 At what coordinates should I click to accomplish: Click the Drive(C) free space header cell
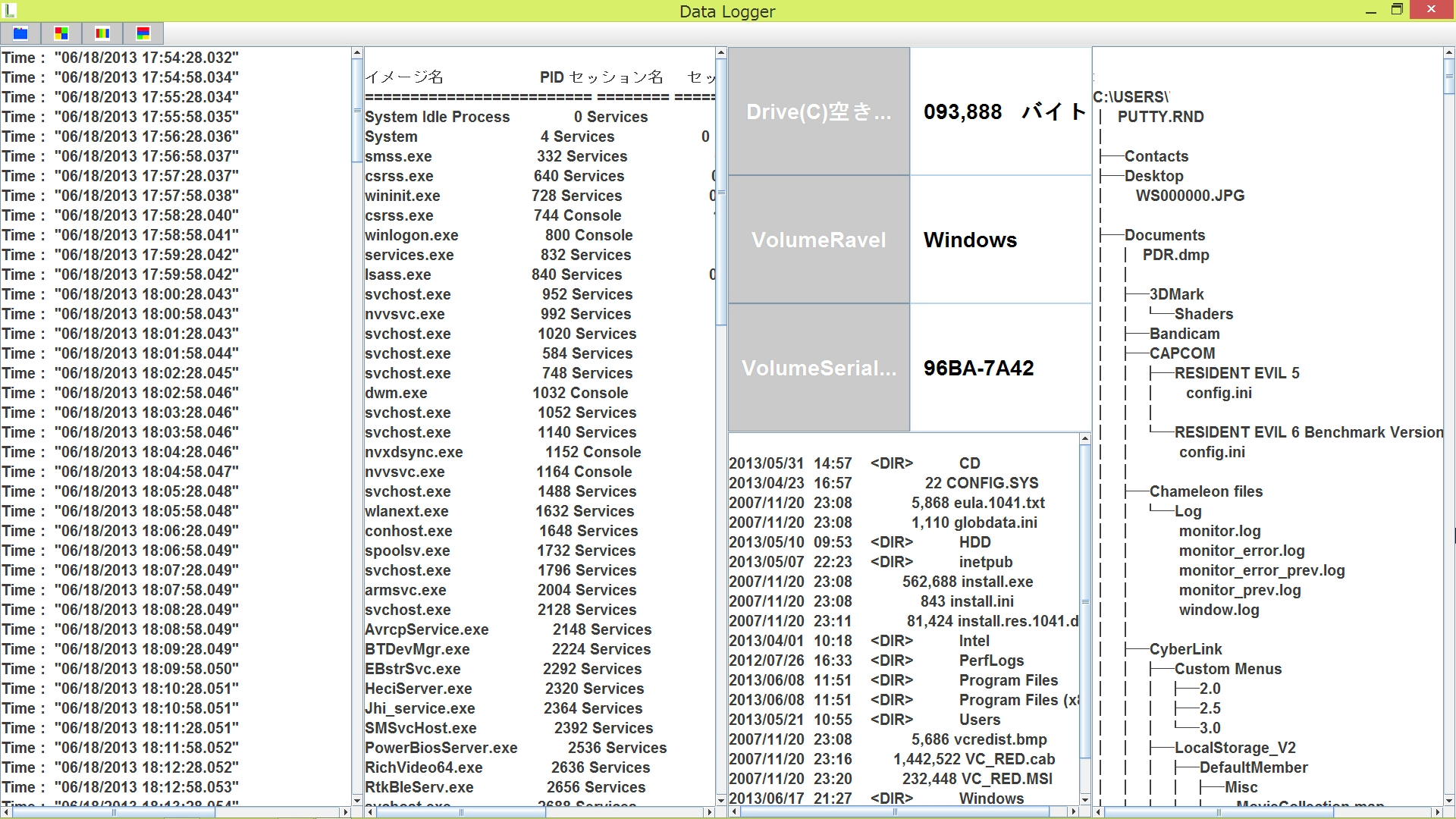[818, 111]
